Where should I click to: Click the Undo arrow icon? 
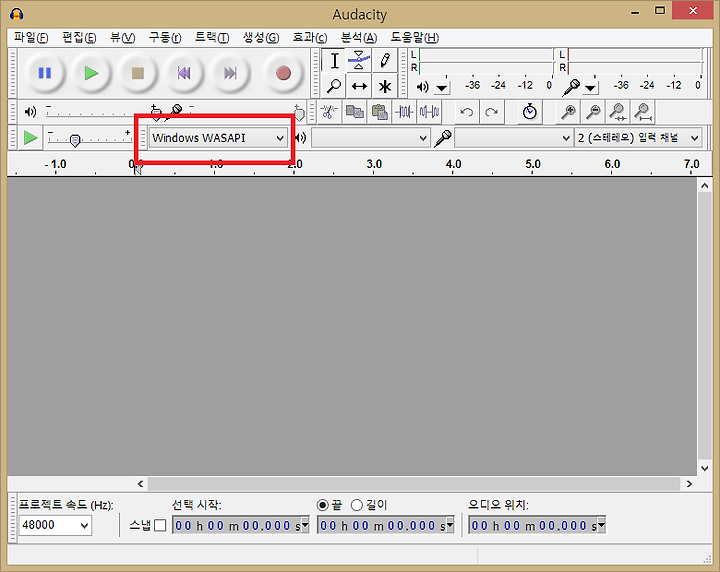point(467,112)
